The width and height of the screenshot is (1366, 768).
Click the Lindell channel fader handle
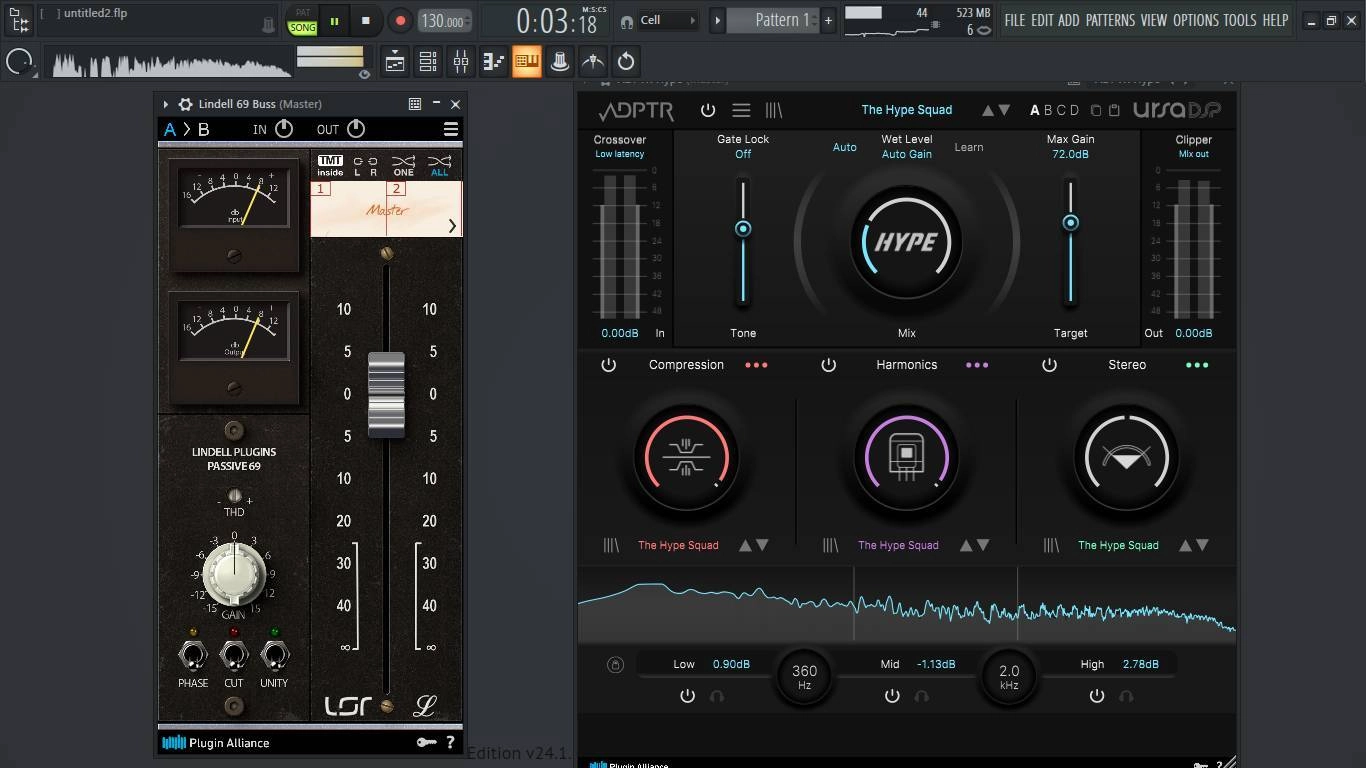(x=386, y=394)
